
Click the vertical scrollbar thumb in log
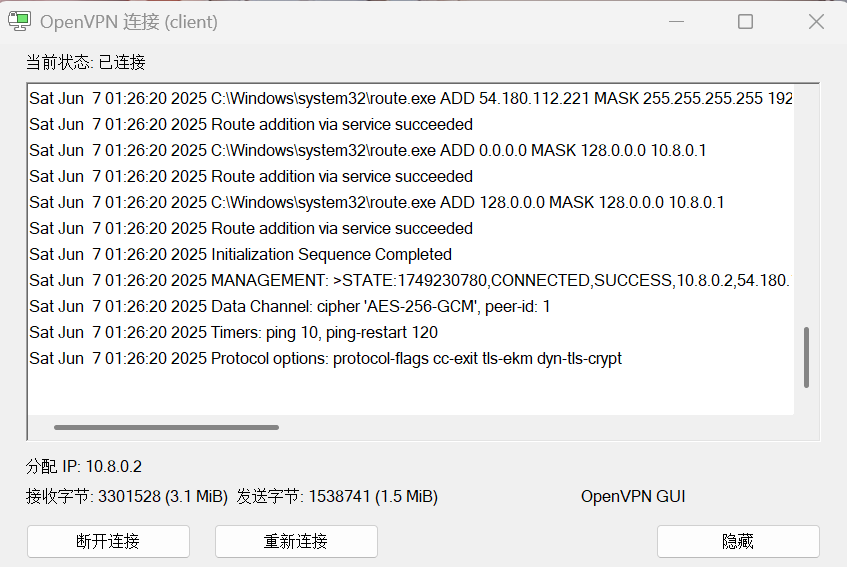click(x=806, y=357)
